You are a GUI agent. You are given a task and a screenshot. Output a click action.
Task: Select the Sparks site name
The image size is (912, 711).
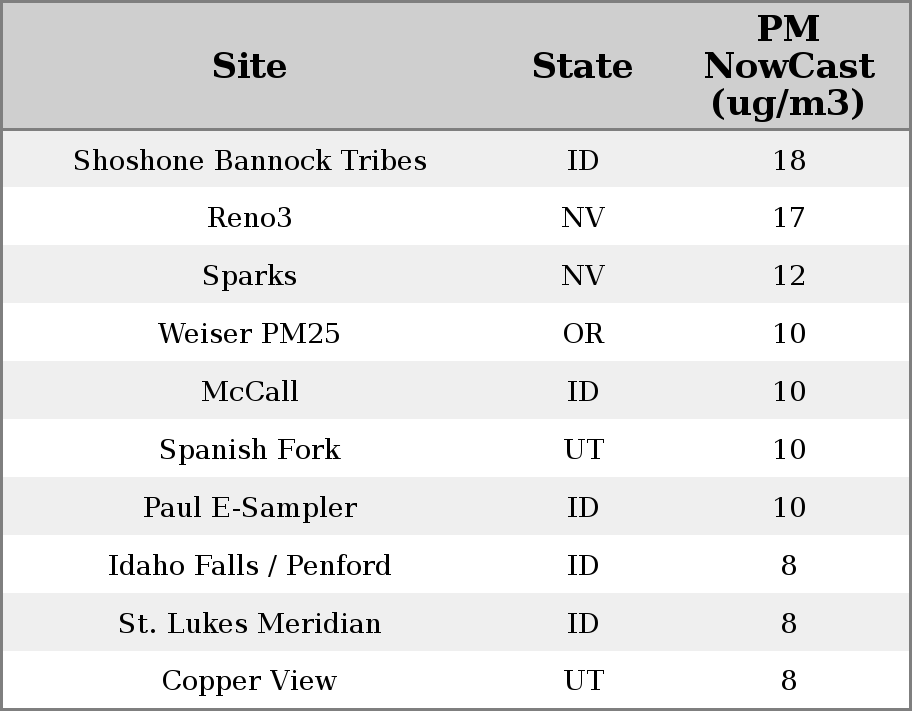[249, 276]
